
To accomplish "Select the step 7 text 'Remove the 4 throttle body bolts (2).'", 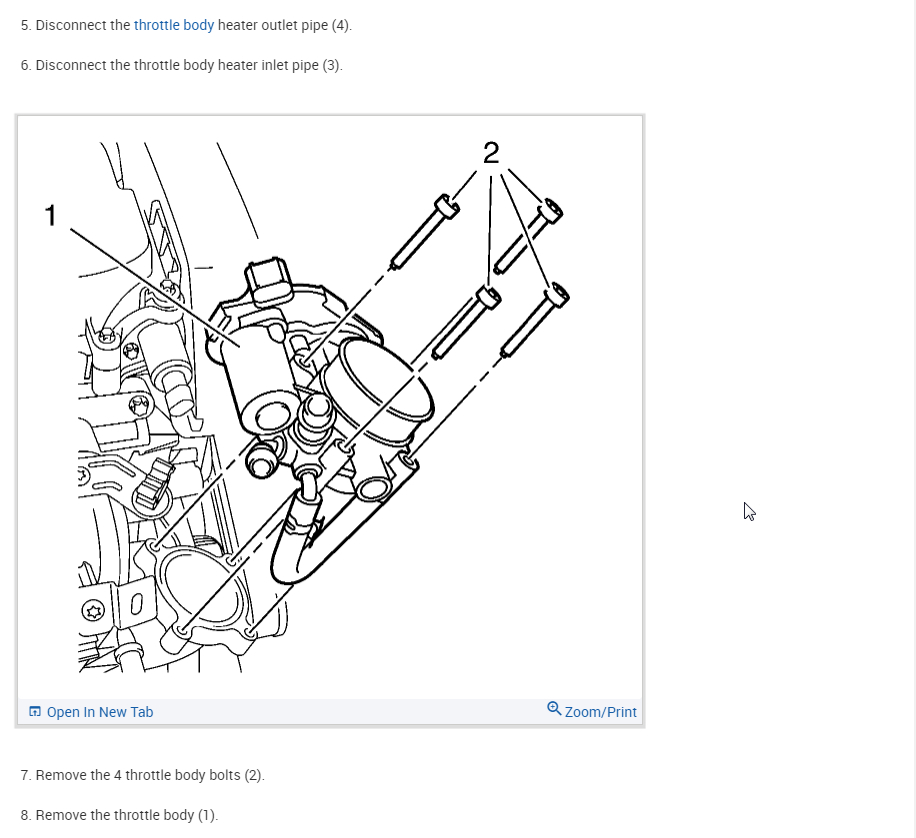I will point(143,775).
